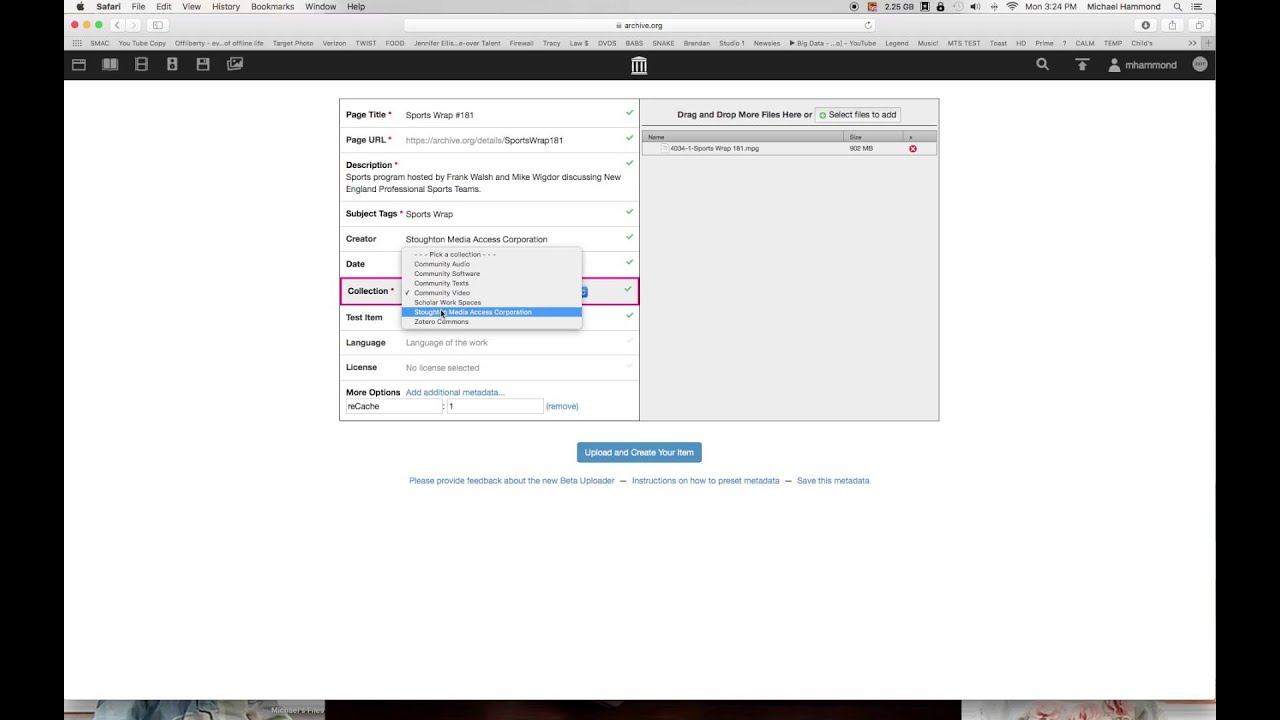Click the reCache value field
This screenshot has width=1280, height=720.
pyautogui.click(x=495, y=406)
